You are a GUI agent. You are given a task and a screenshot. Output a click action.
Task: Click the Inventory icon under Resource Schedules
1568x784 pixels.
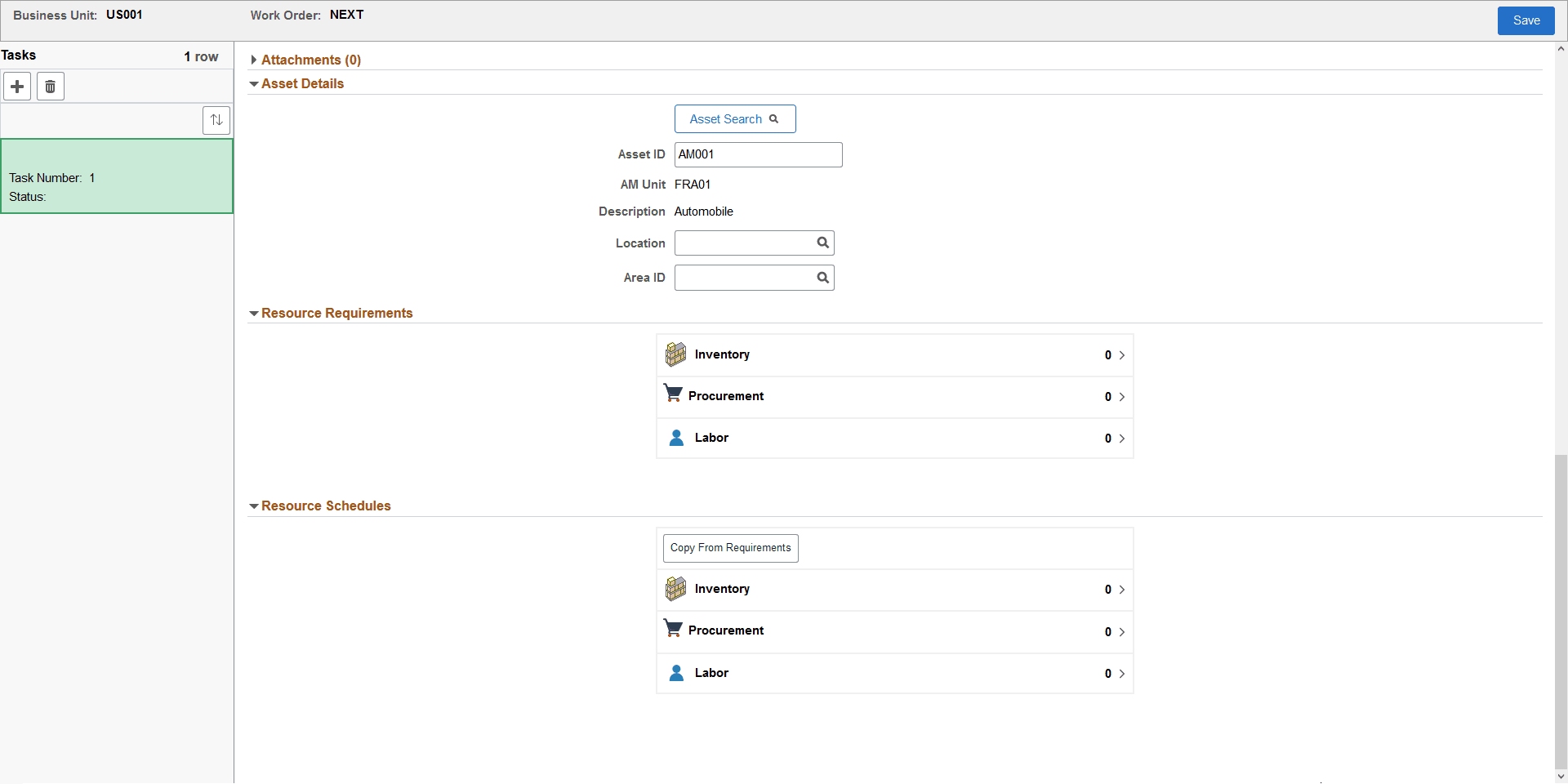pos(675,588)
